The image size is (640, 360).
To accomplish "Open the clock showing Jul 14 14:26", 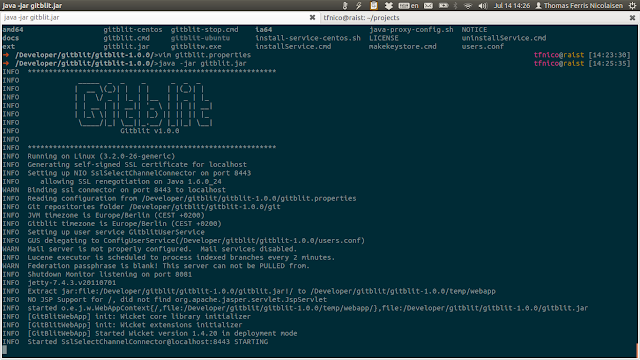I will click(x=512, y=5).
